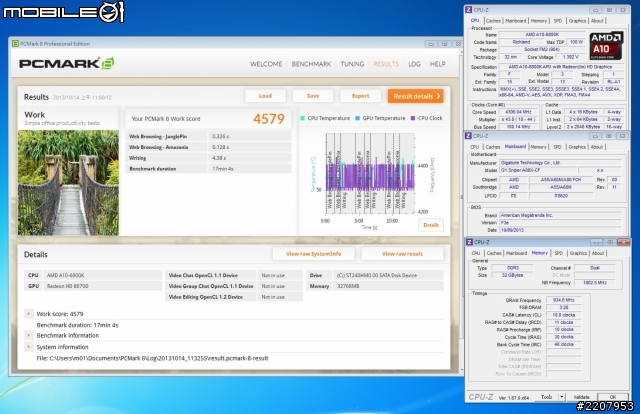Click the Benchmark duration 17min 4s row

tap(209, 169)
